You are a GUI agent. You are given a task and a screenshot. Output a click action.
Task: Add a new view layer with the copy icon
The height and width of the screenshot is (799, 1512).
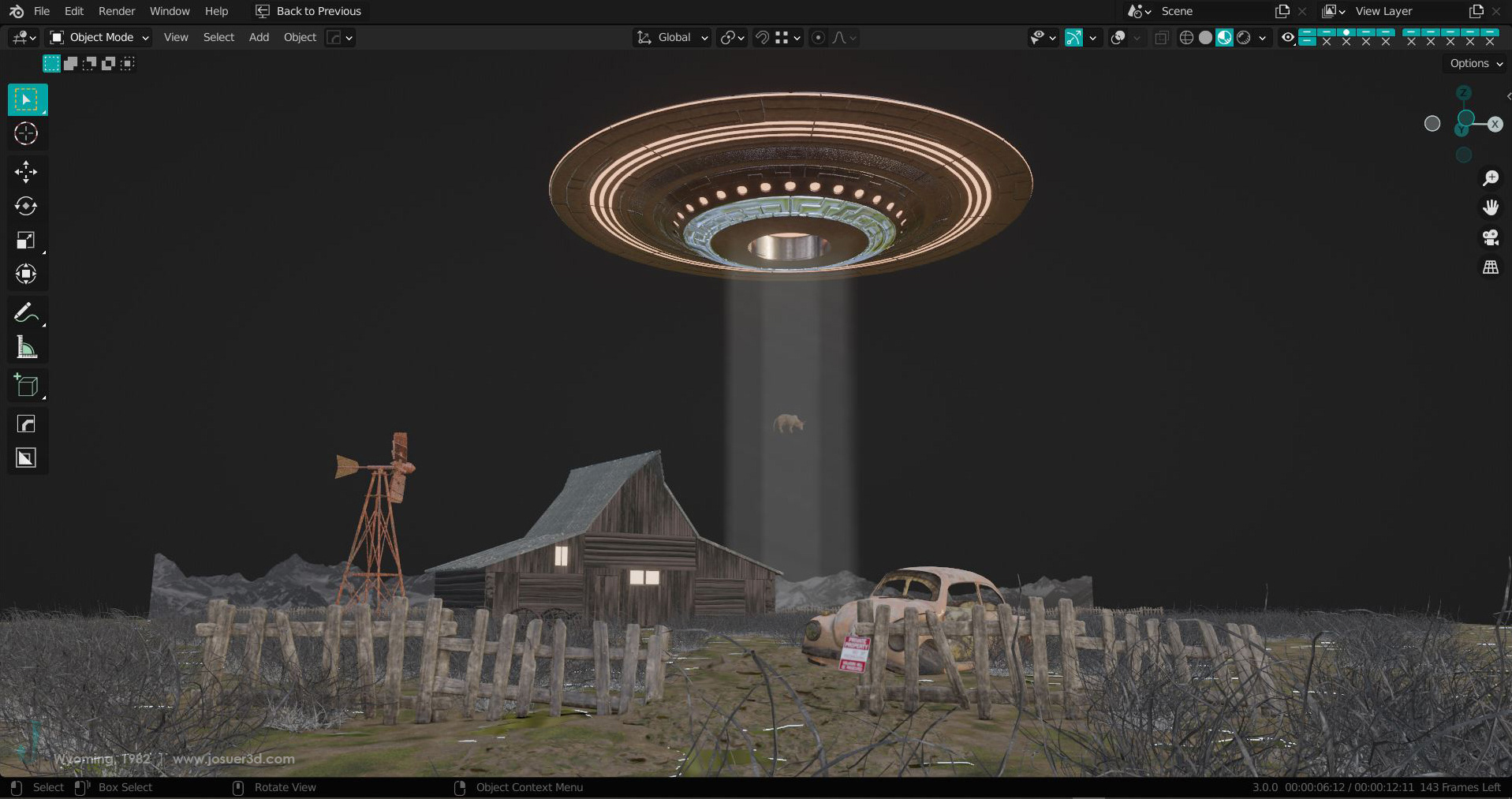point(1477,11)
